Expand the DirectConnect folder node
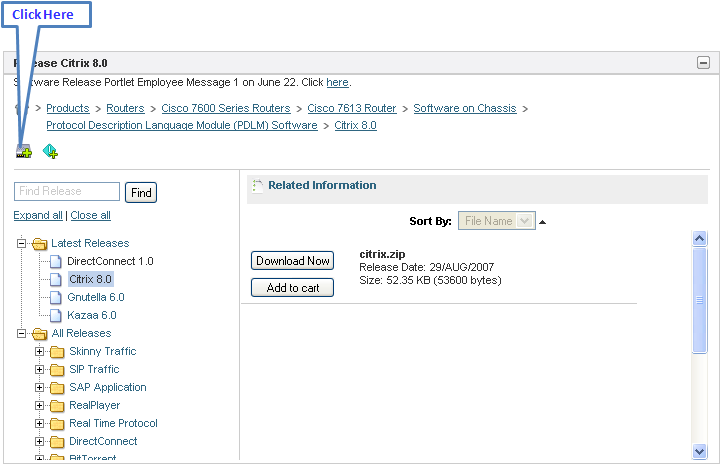Image resolution: width=727 pixels, height=469 pixels. pos(39,442)
